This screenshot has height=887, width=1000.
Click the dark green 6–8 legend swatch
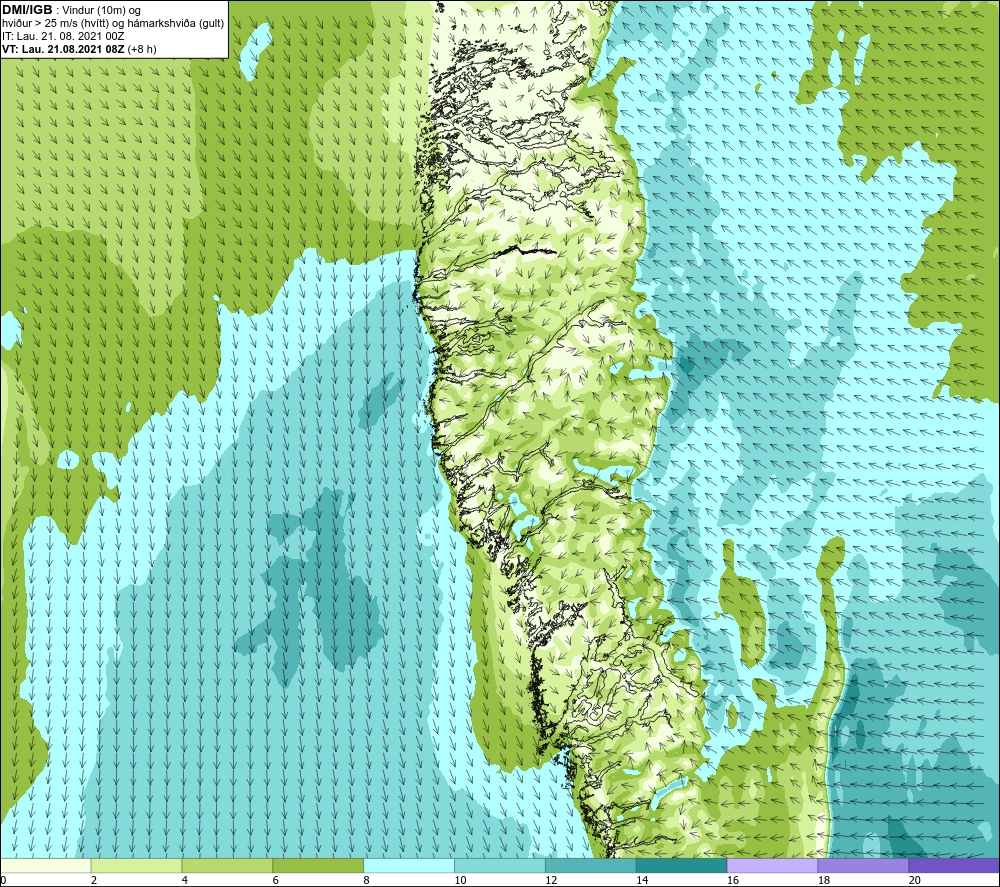point(318,865)
